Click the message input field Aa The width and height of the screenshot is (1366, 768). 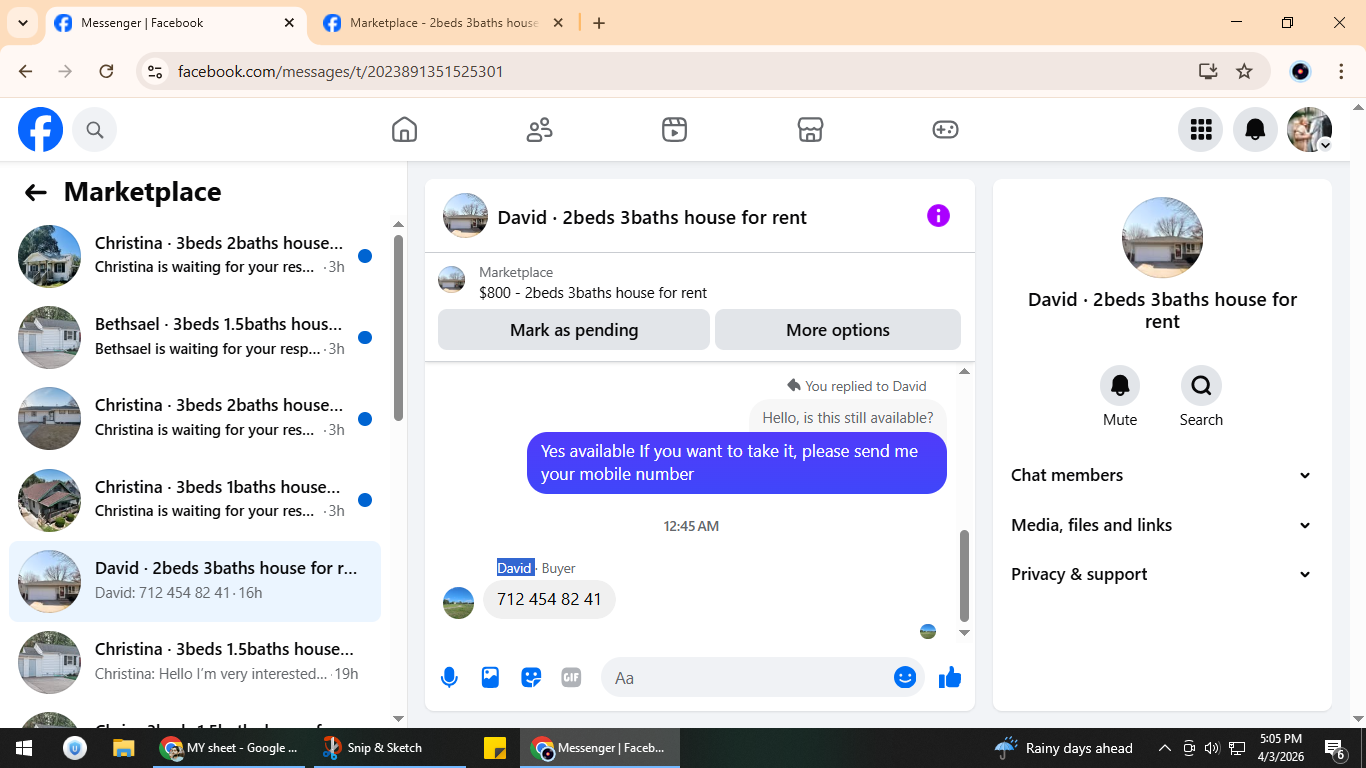click(745, 678)
